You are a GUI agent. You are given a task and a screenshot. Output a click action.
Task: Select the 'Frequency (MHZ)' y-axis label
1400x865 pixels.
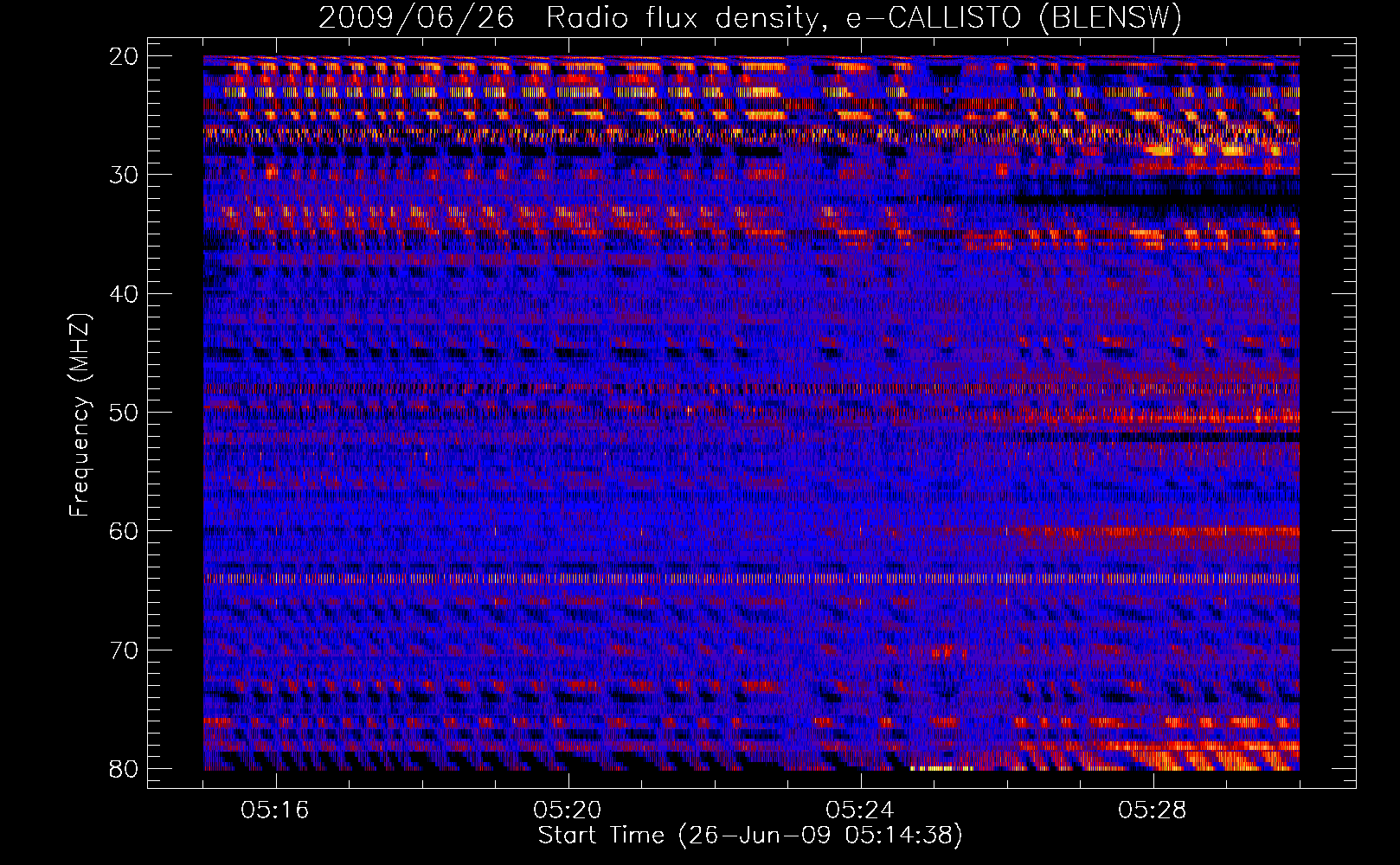pos(79,415)
